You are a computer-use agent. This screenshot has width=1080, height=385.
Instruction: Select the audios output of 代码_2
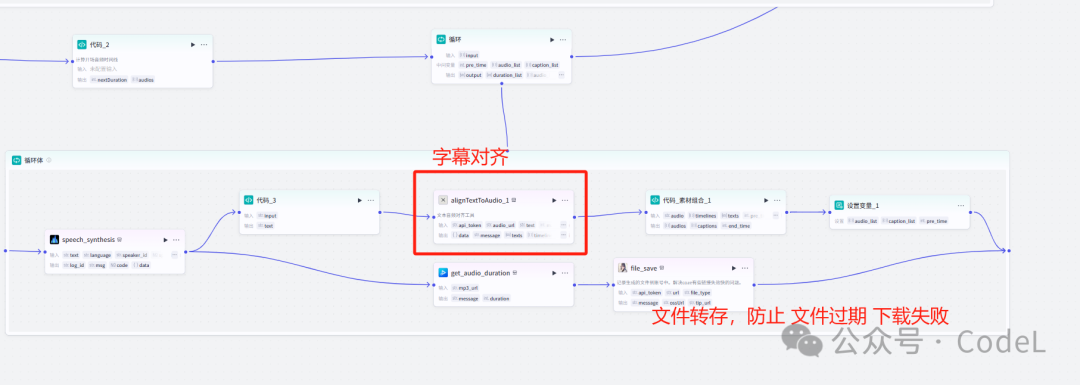coord(144,80)
